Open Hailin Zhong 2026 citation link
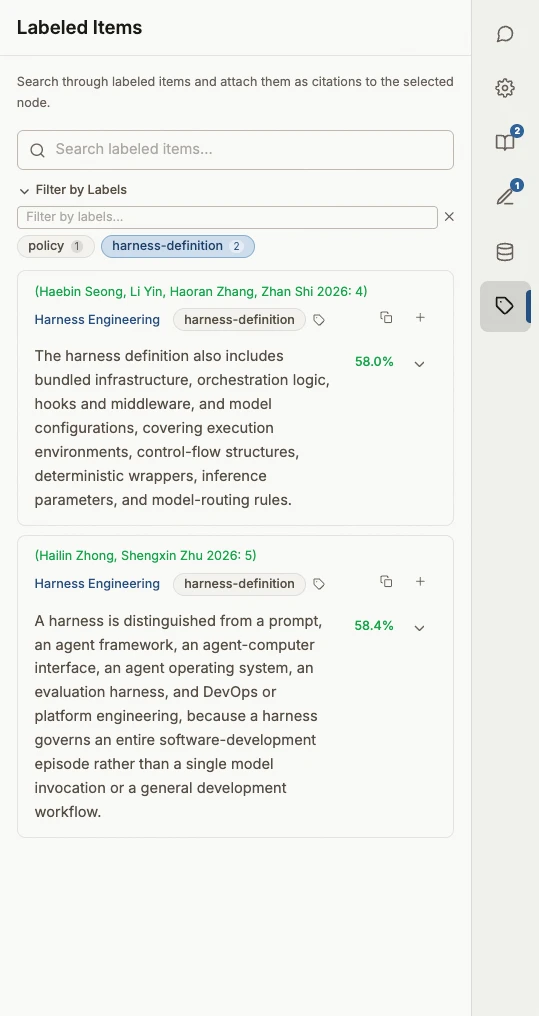The image size is (539, 1016). point(145,555)
